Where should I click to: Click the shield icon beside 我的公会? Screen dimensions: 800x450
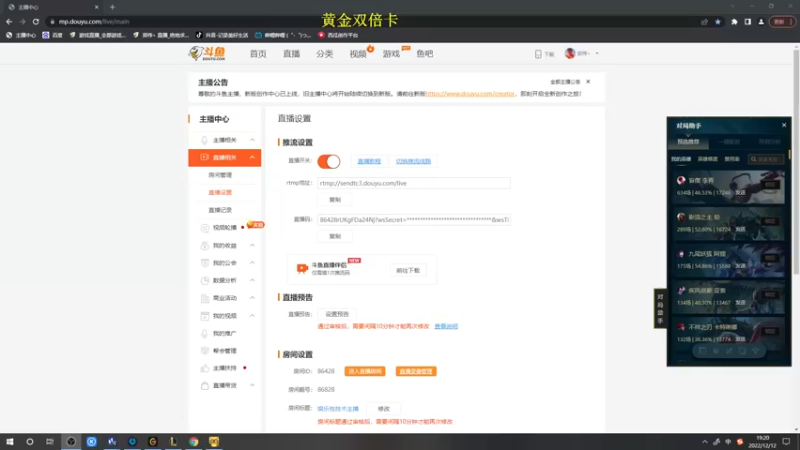tap(205, 263)
